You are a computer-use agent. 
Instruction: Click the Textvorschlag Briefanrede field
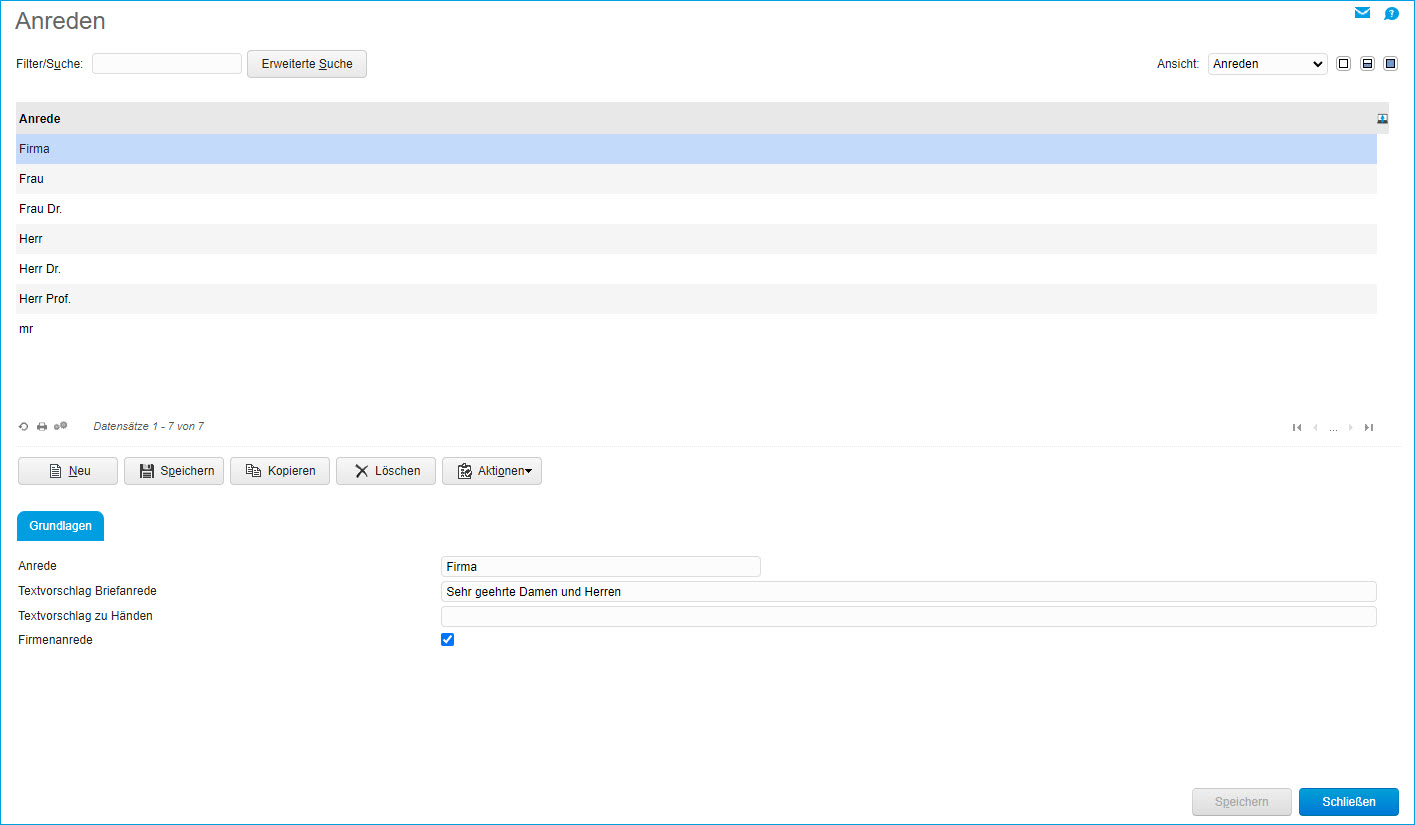909,592
